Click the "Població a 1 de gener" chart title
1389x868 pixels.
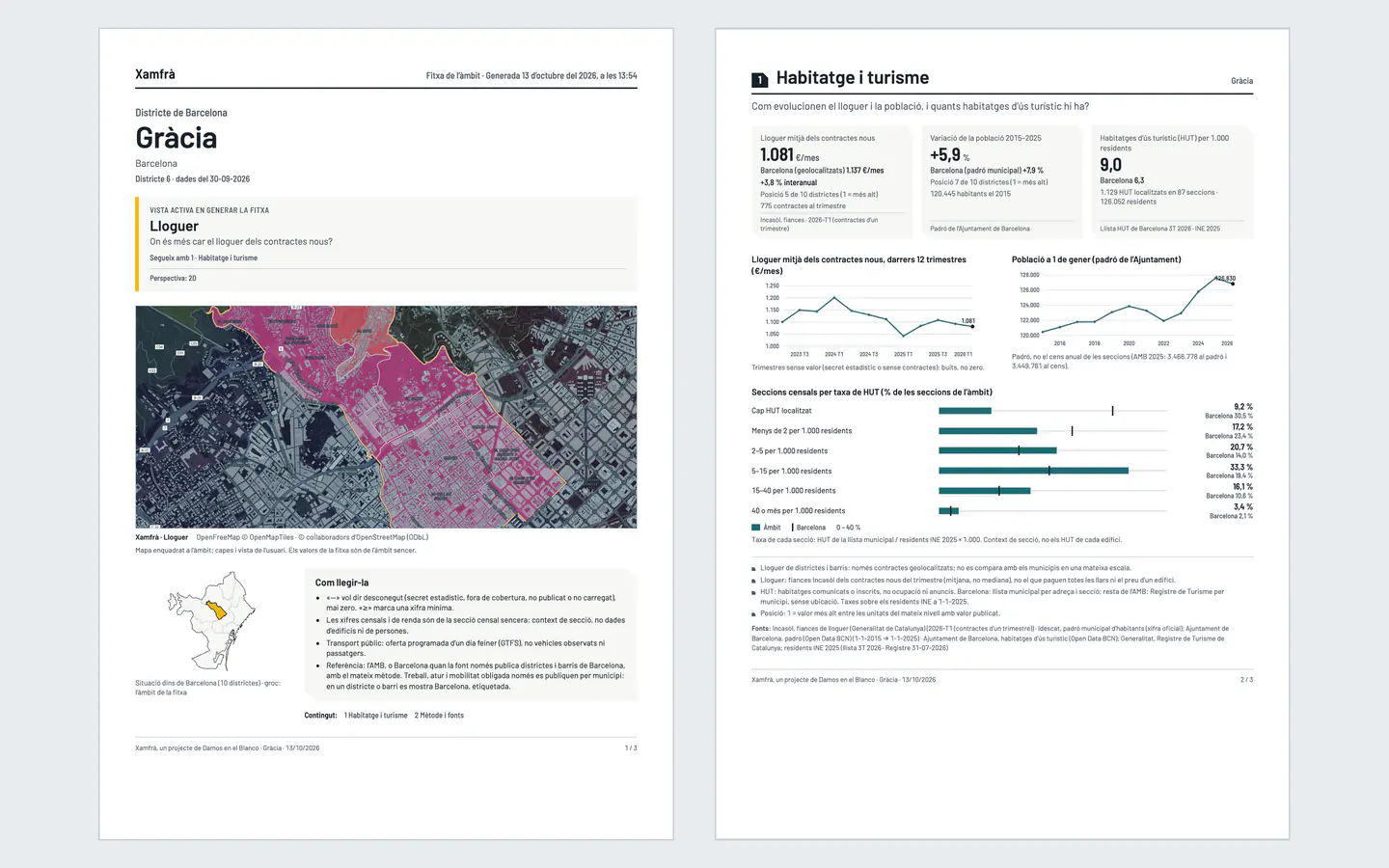click(1096, 259)
